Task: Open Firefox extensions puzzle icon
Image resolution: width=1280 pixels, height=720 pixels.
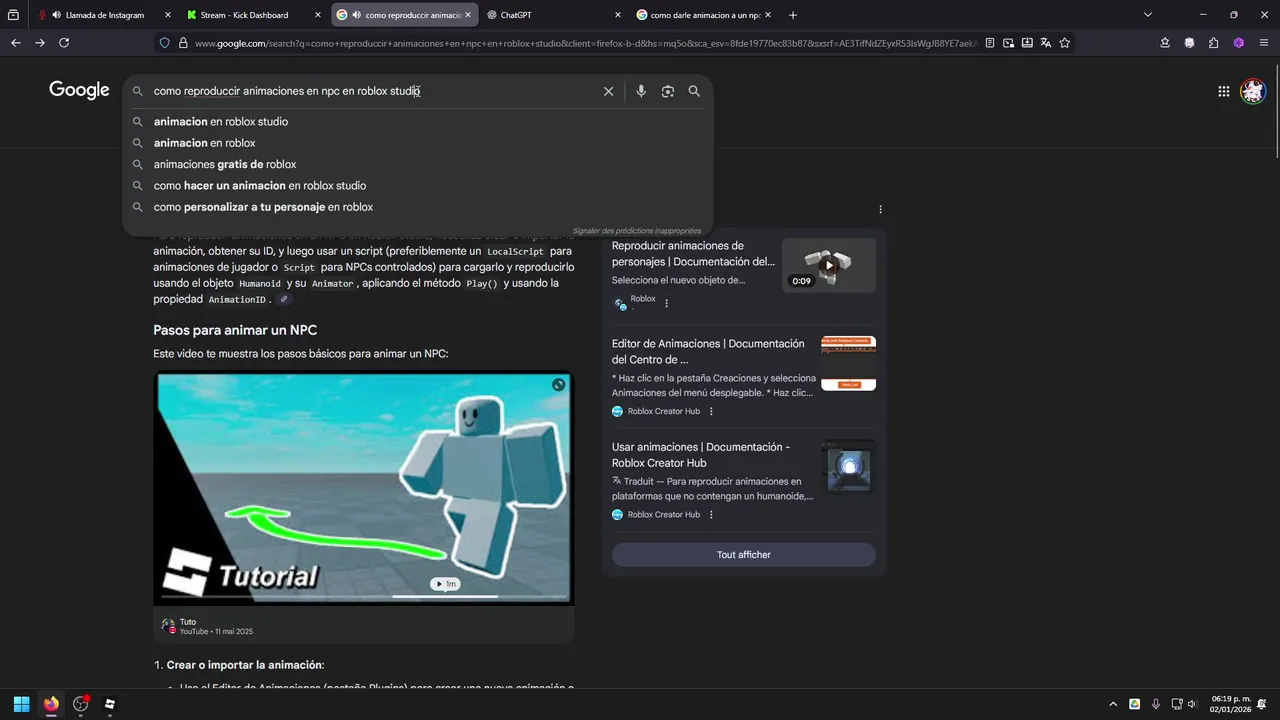Action: 1214,43
